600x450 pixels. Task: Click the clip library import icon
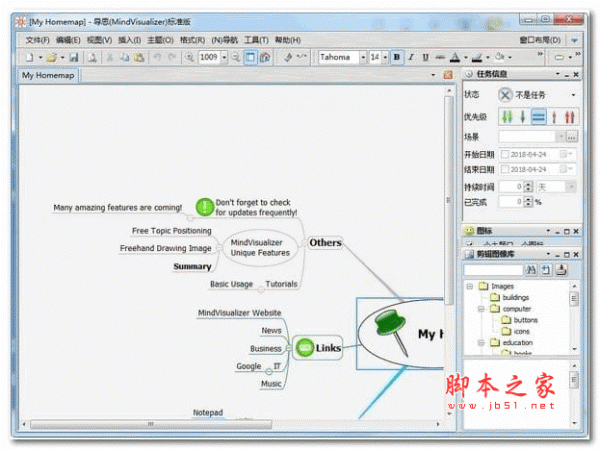(546, 270)
